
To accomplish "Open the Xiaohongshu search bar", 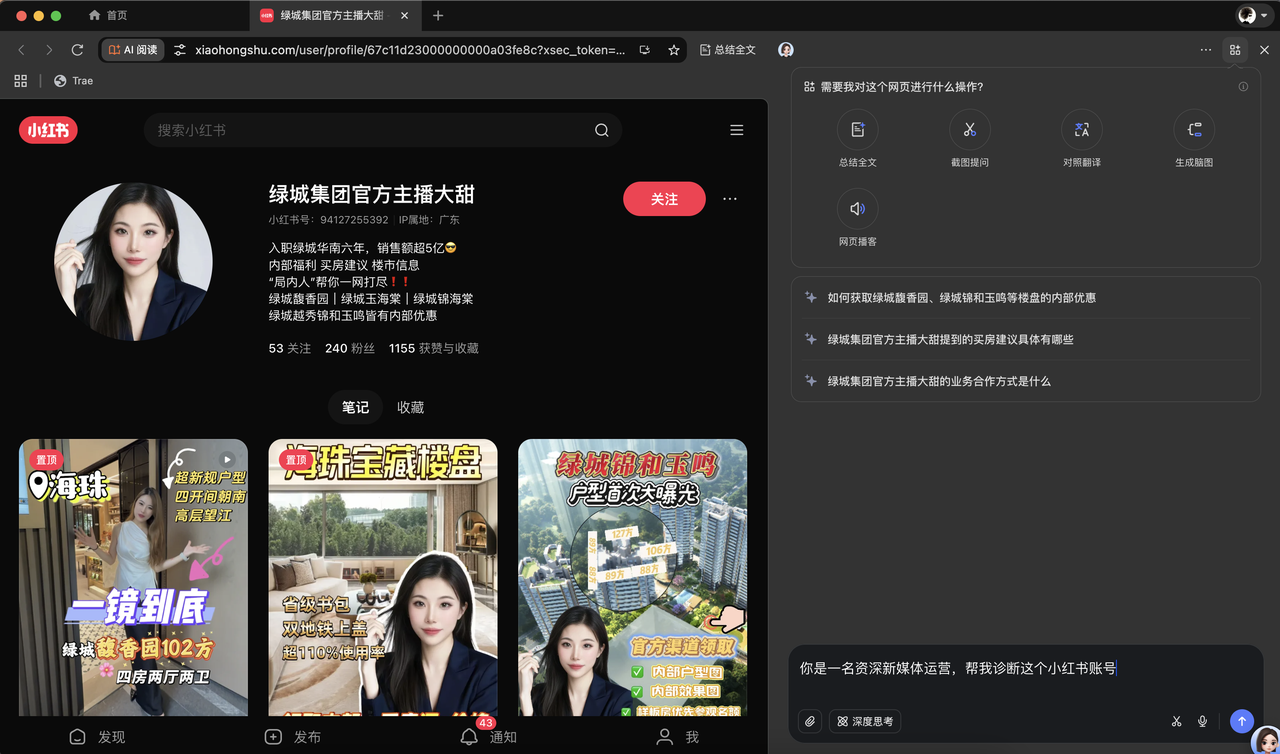I will 382,129.
